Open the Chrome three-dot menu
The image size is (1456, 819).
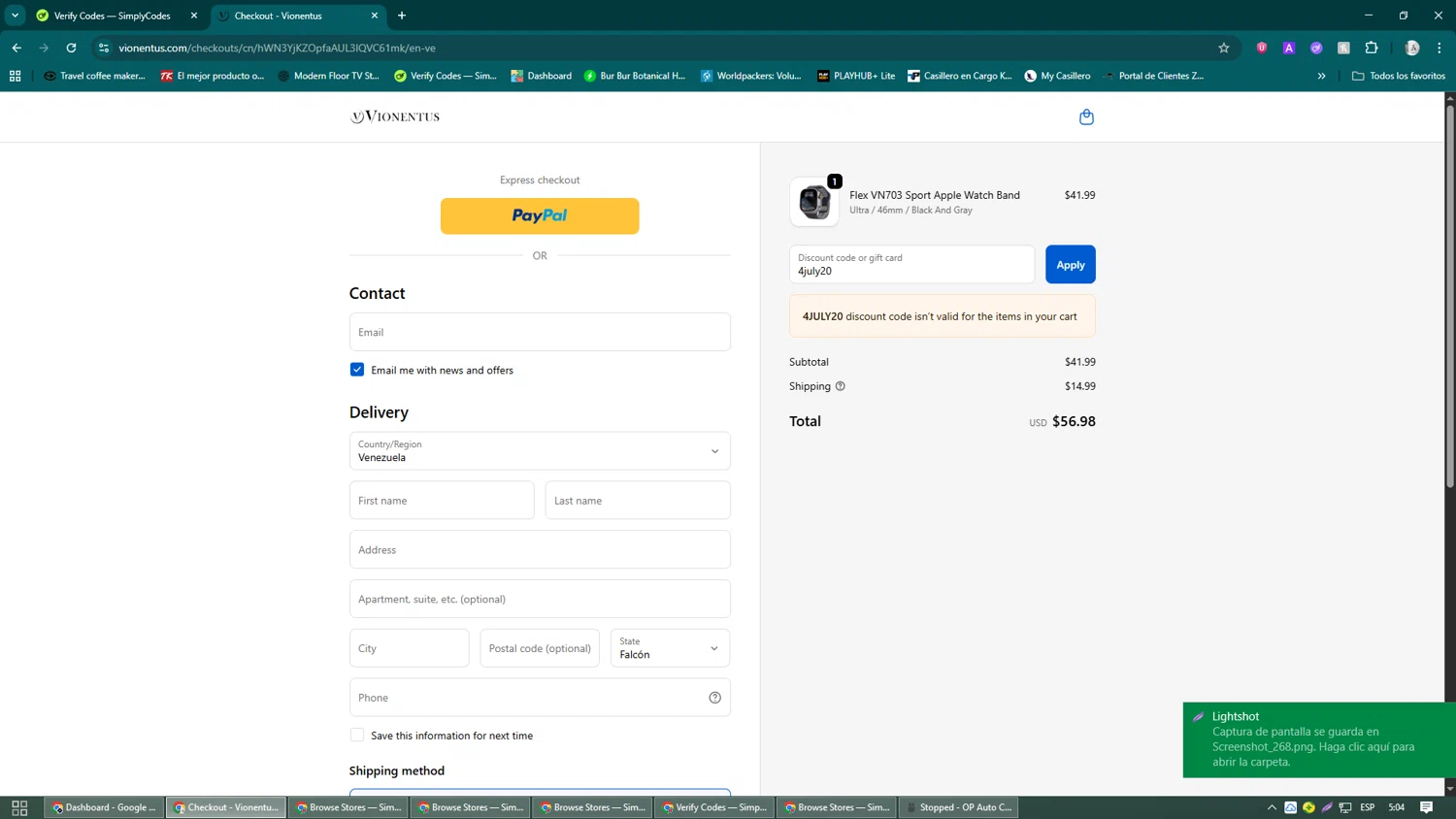tap(1439, 48)
